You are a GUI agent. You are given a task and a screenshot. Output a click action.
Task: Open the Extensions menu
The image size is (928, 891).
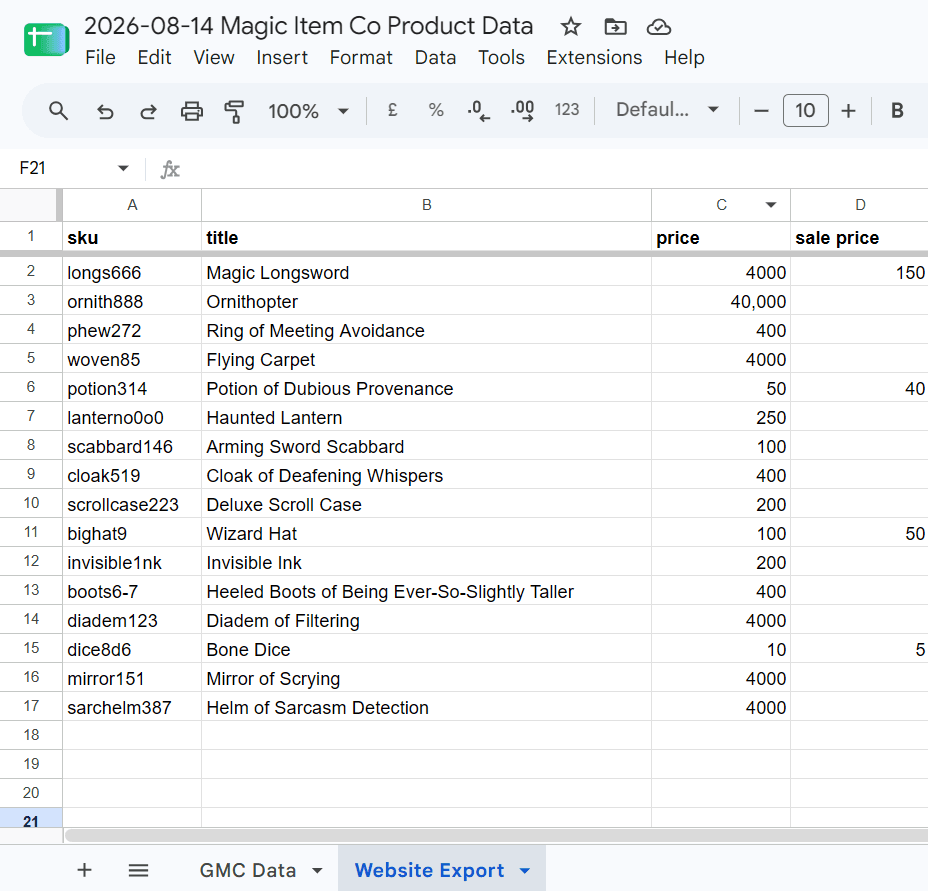pyautogui.click(x=594, y=57)
